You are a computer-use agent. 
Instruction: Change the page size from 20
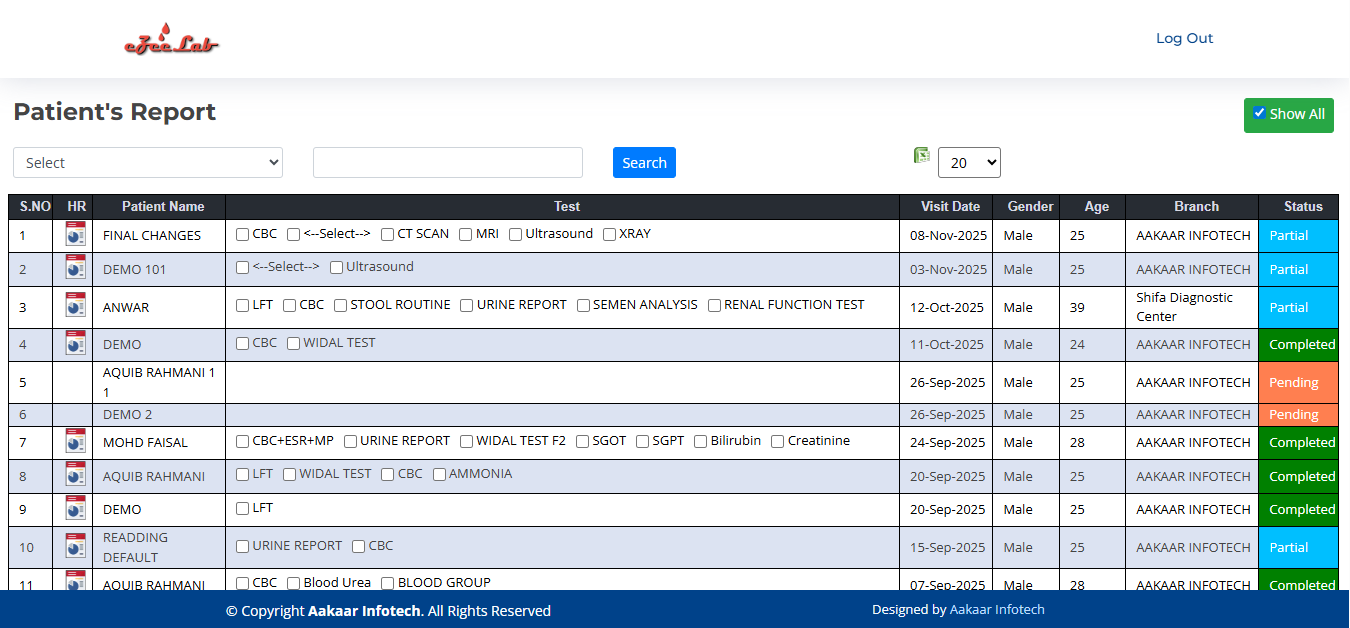(968, 162)
